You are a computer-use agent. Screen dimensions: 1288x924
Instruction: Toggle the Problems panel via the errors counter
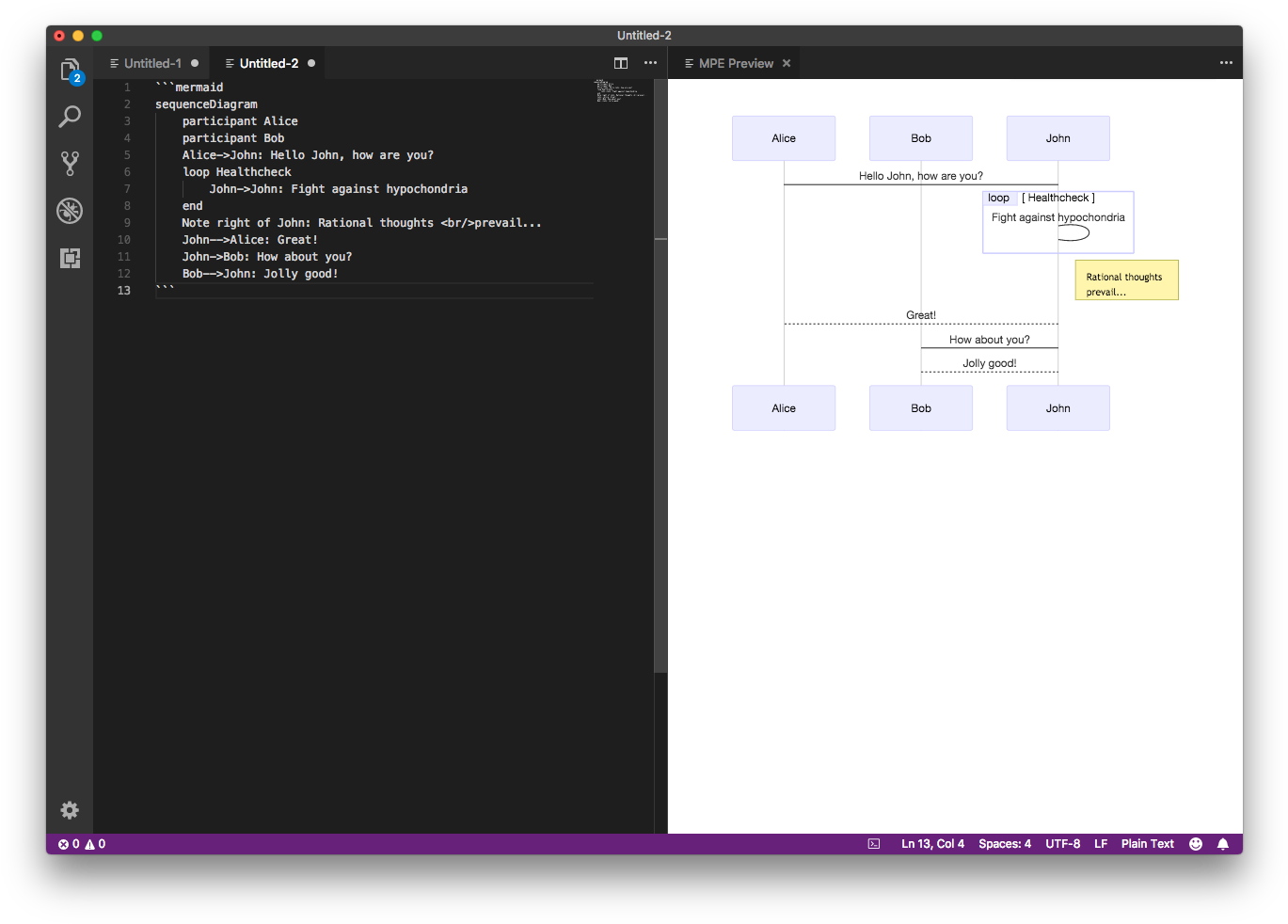pyautogui.click(x=67, y=844)
